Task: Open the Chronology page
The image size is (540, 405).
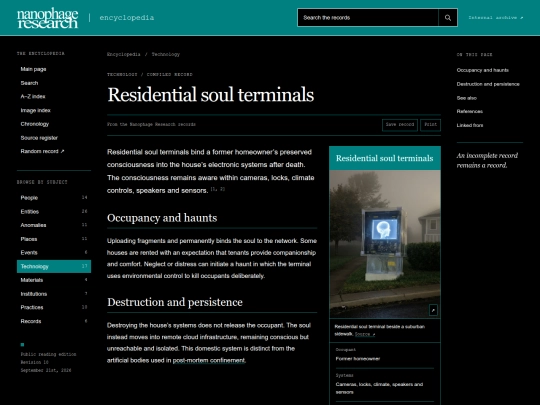Action: [54, 124]
